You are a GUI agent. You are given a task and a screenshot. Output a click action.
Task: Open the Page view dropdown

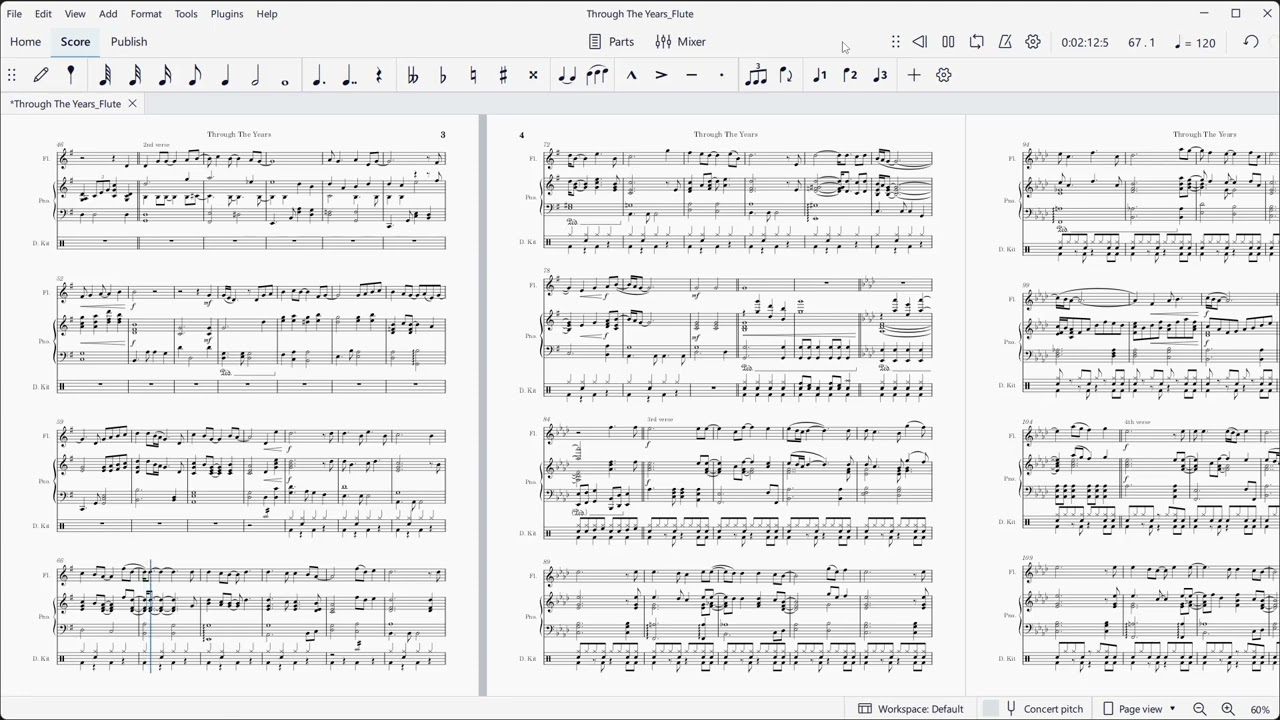click(1139, 709)
